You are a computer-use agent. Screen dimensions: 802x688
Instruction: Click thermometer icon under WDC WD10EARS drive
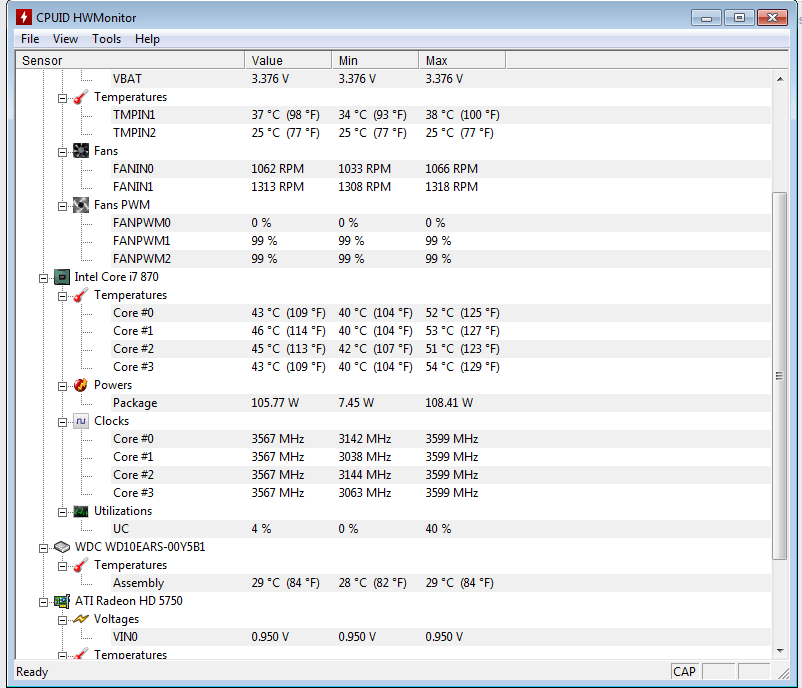point(80,565)
